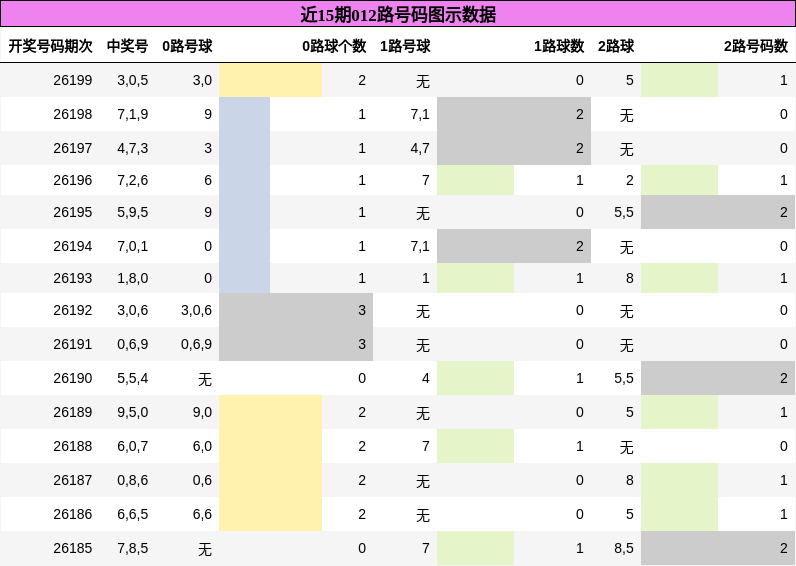This screenshot has height=566, width=796.
Task: Click the 中奖号 column header
Action: [x=127, y=46]
